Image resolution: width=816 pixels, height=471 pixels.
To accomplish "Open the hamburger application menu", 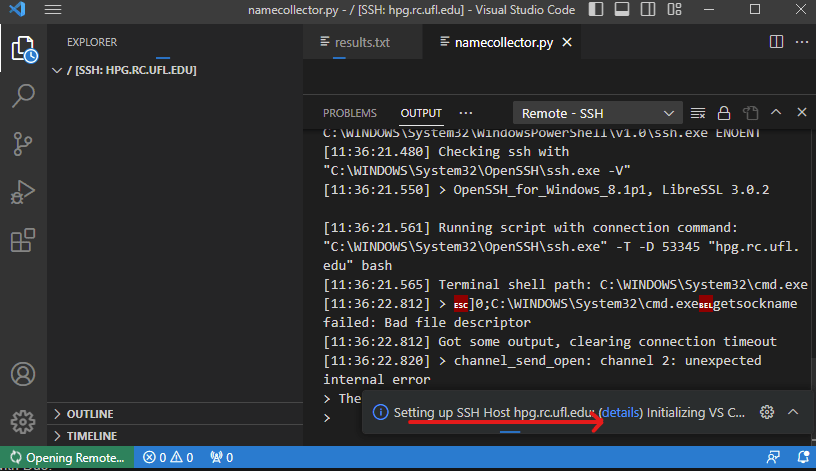I will click(53, 9).
